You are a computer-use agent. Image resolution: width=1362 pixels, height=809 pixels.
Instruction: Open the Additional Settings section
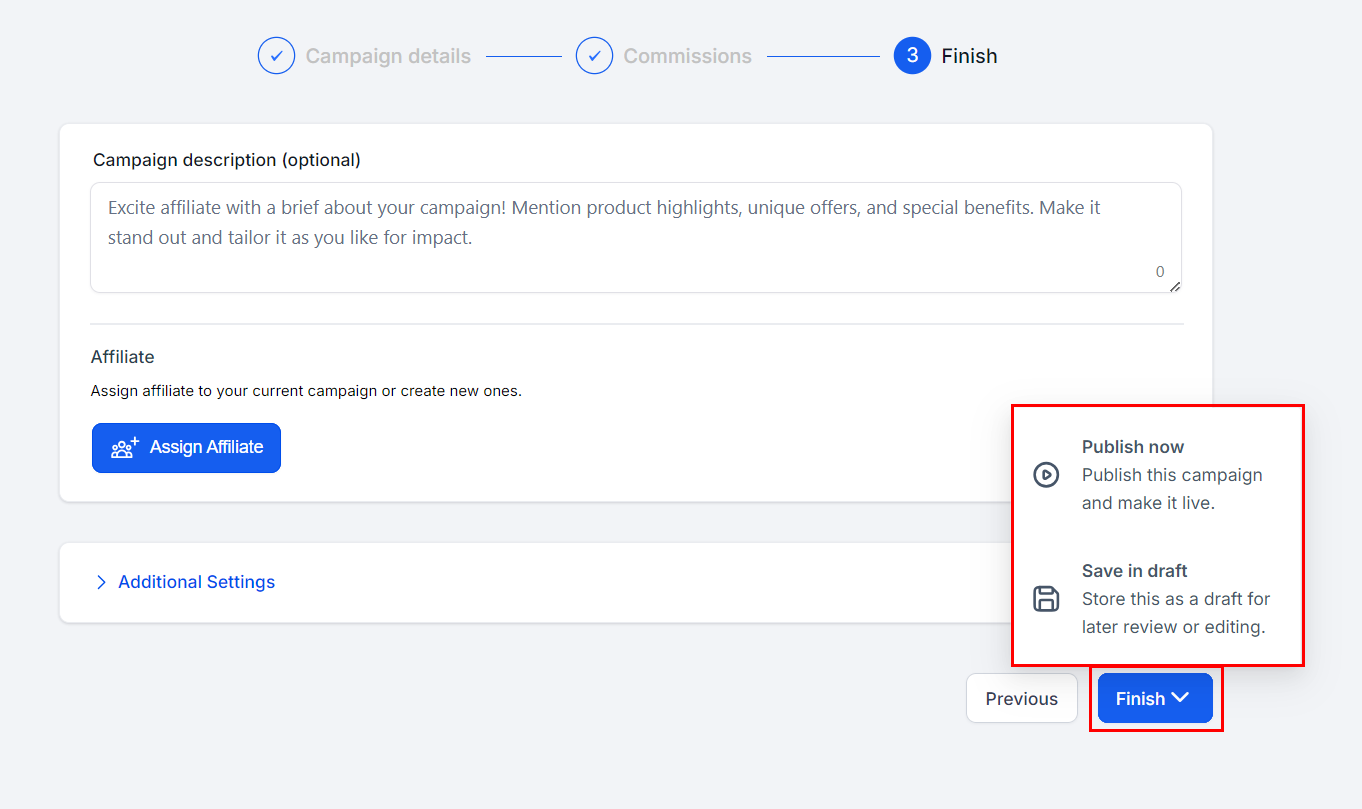[x=196, y=582]
